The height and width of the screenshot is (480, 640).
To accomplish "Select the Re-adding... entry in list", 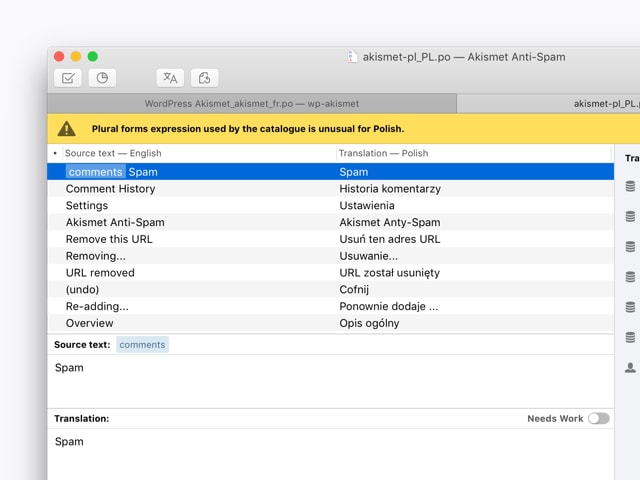I will 97,306.
